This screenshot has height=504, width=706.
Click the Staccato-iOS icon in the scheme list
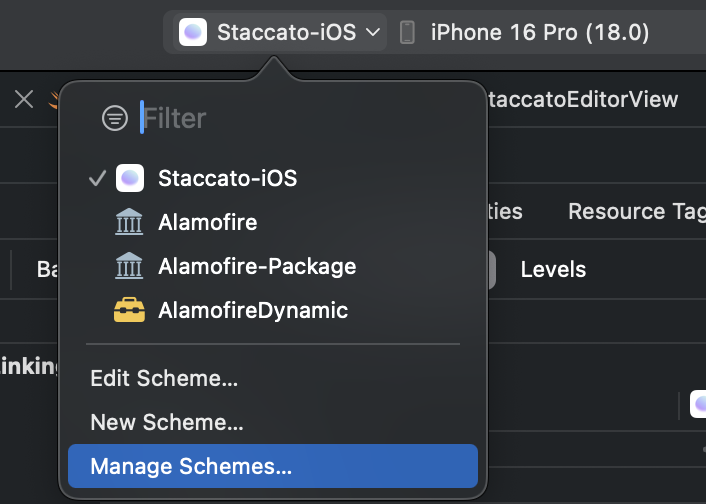pyautogui.click(x=130, y=178)
